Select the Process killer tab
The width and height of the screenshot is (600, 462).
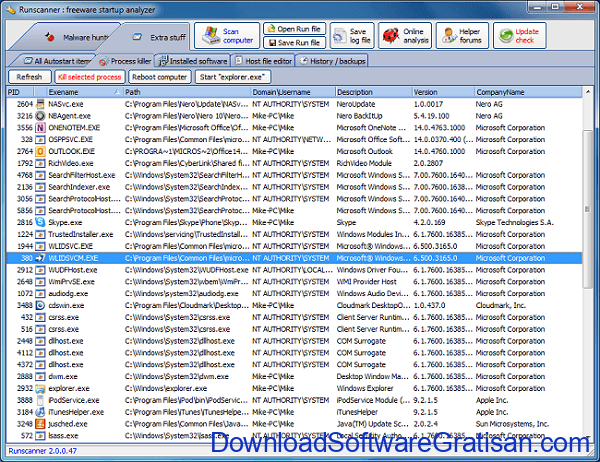[124, 61]
